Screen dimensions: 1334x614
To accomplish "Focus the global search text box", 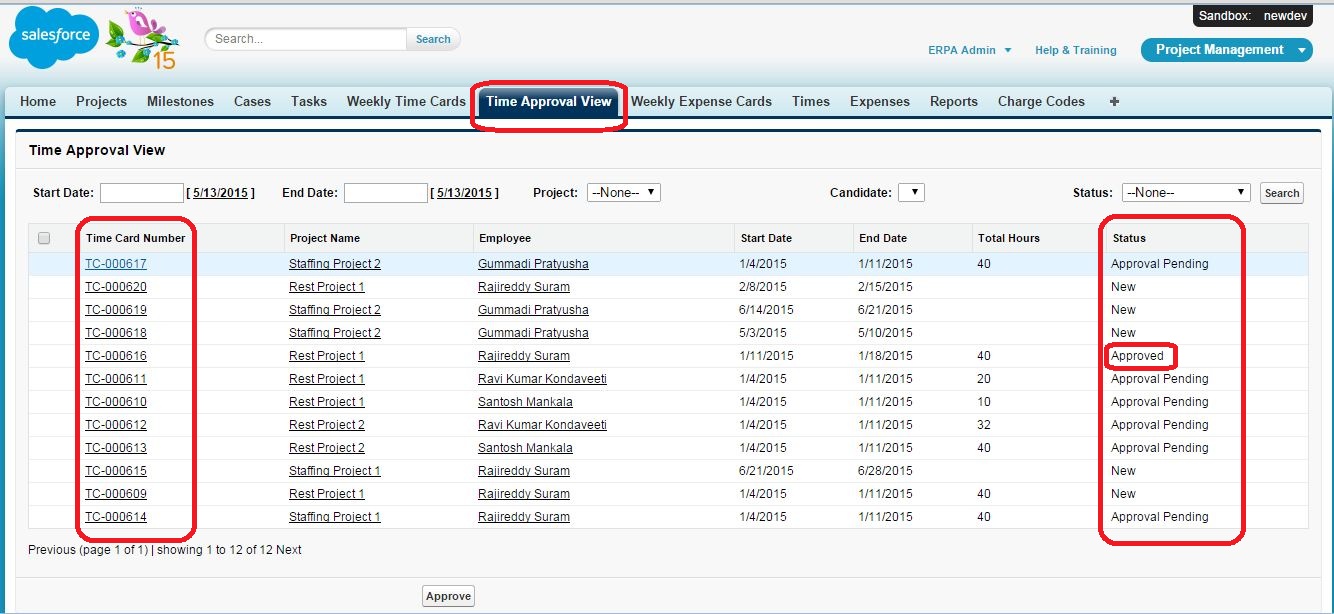I will pyautogui.click(x=308, y=39).
